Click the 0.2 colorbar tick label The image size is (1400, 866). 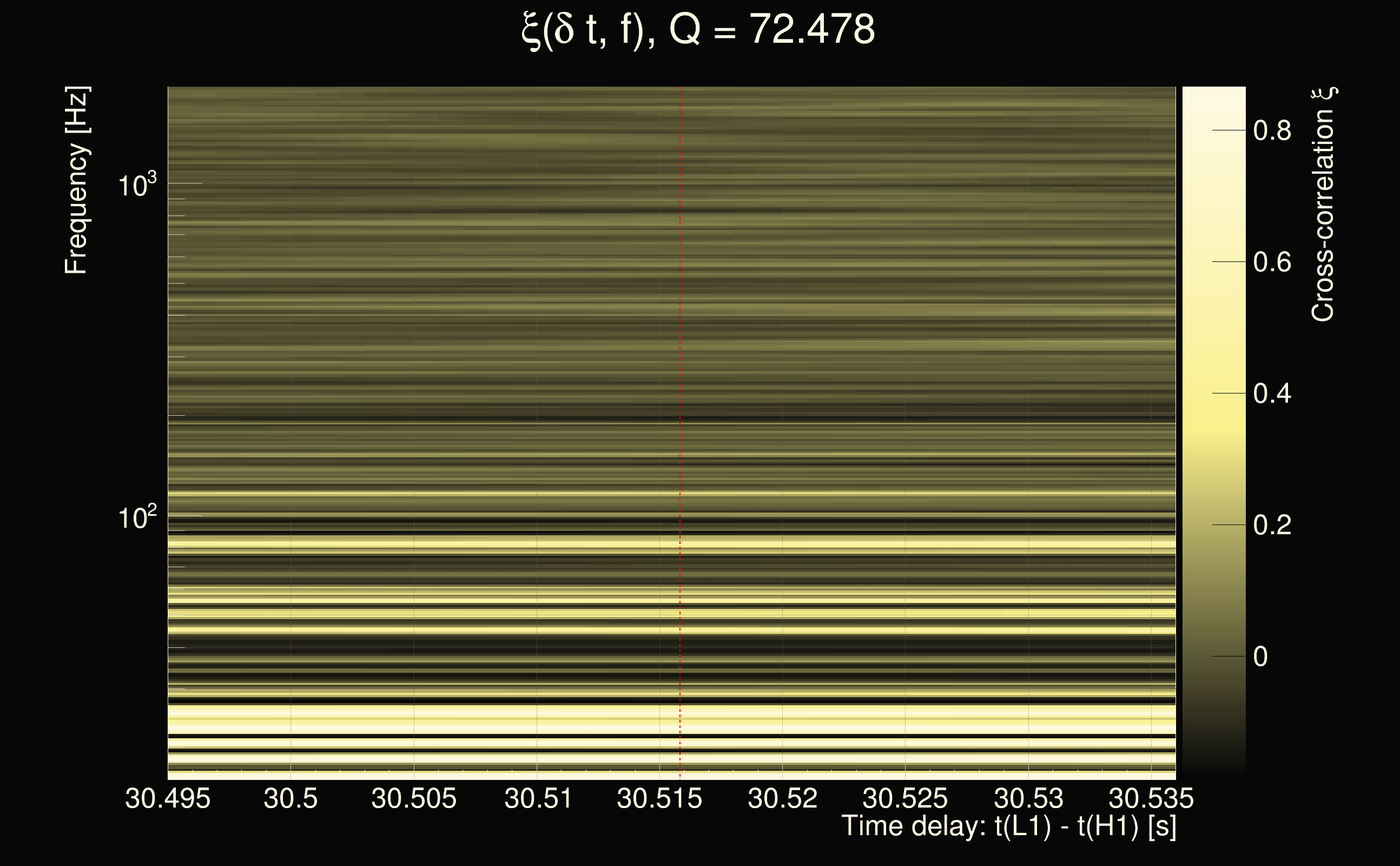tap(1272, 525)
